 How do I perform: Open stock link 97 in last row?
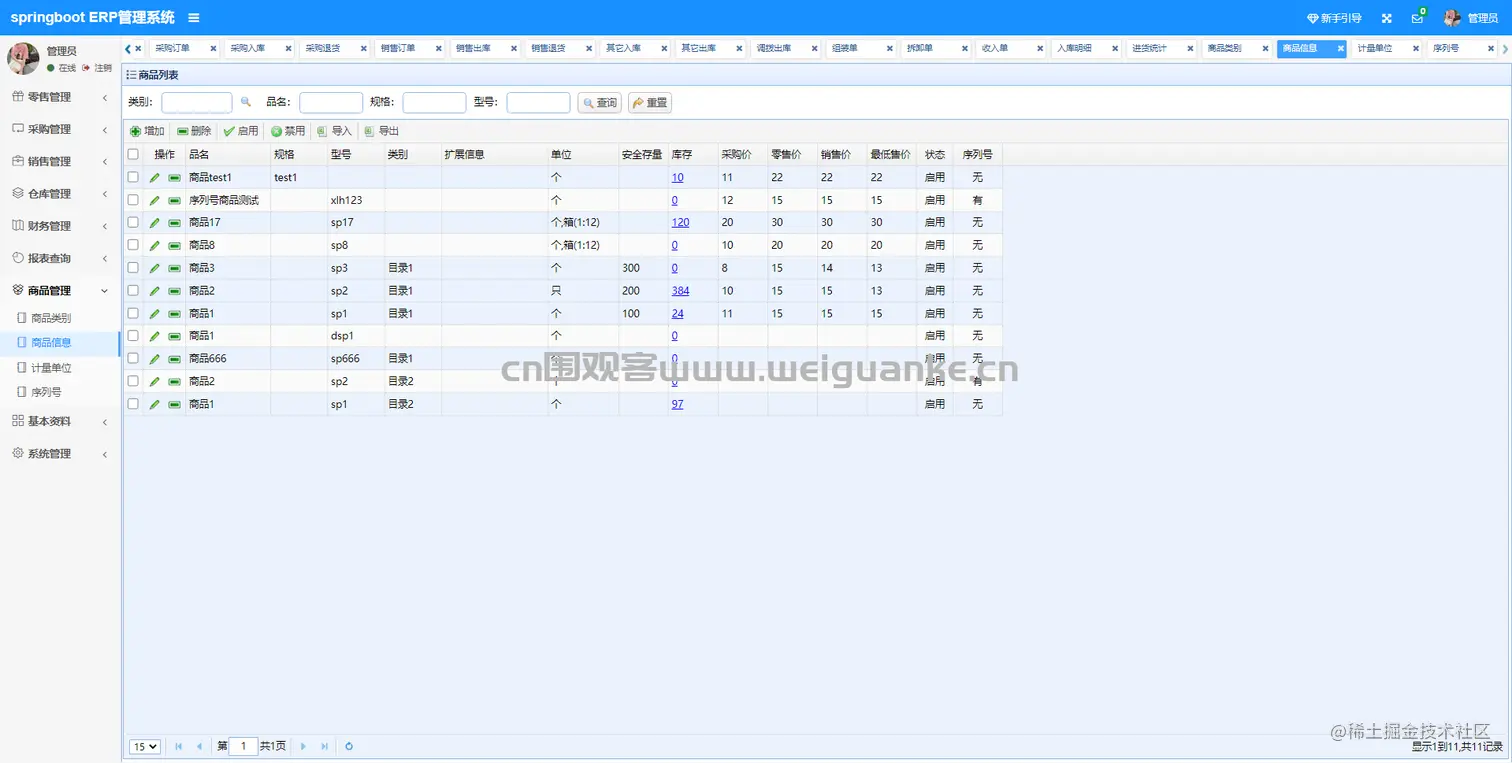678,404
